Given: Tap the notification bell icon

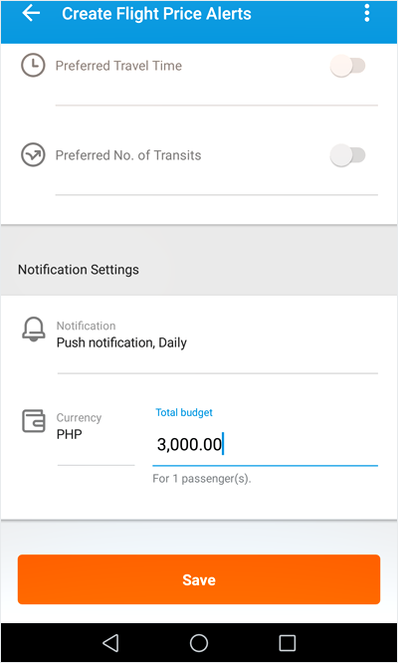Looking at the screenshot, I should tap(33, 329).
